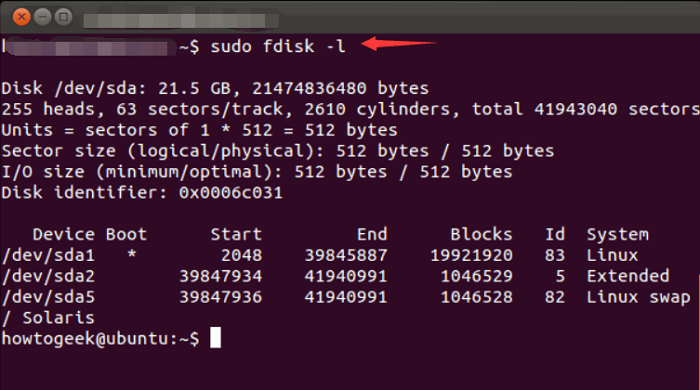Minimize the terminal window
This screenshot has width=700, height=390.
click(42, 17)
